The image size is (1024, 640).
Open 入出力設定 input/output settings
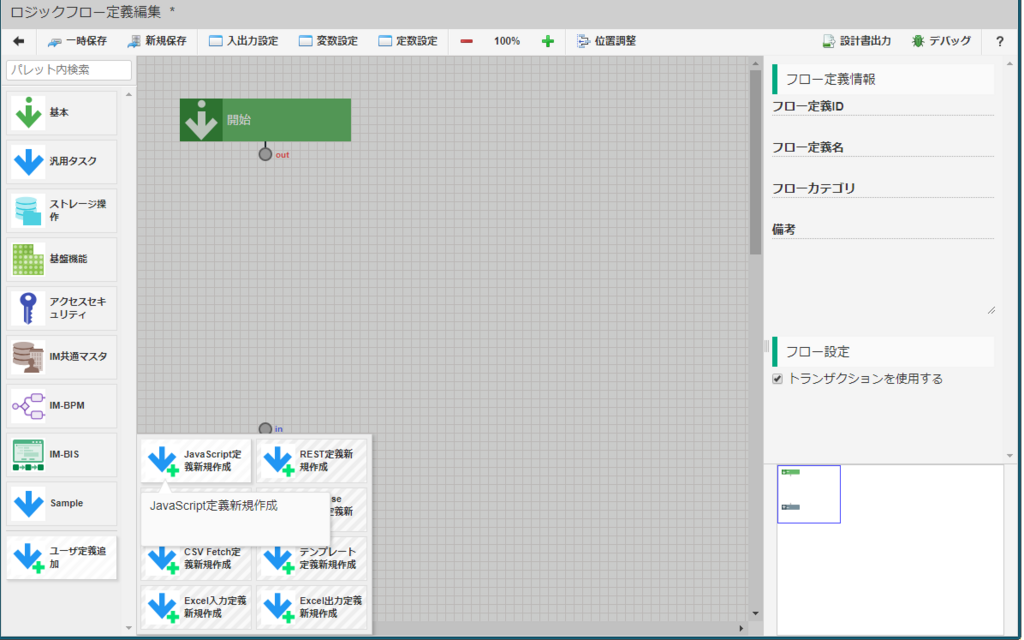[x=244, y=41]
